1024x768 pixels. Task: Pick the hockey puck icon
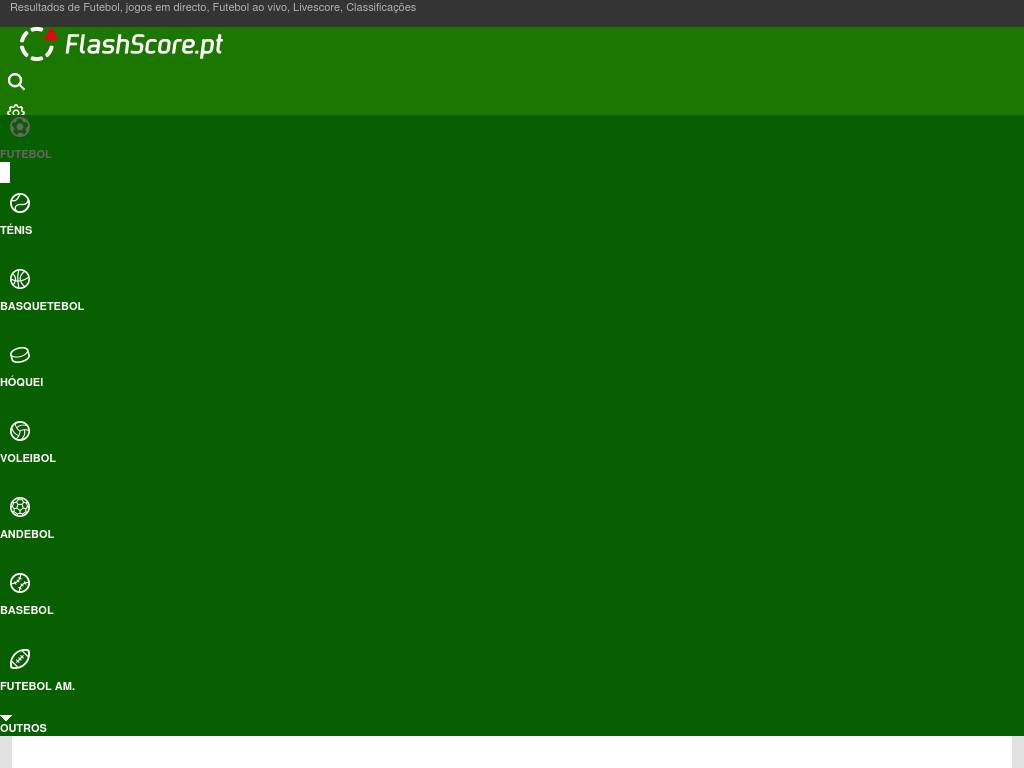20,355
